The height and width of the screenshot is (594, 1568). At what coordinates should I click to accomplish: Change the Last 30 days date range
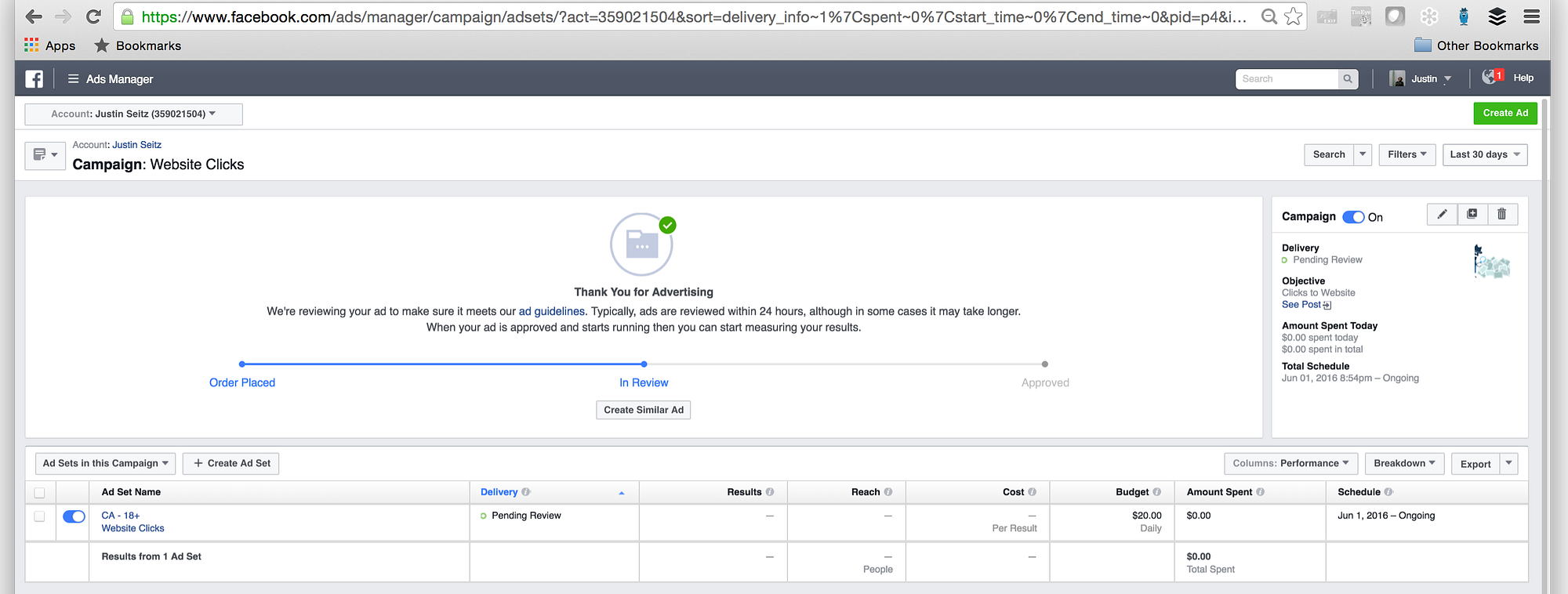tap(1485, 154)
